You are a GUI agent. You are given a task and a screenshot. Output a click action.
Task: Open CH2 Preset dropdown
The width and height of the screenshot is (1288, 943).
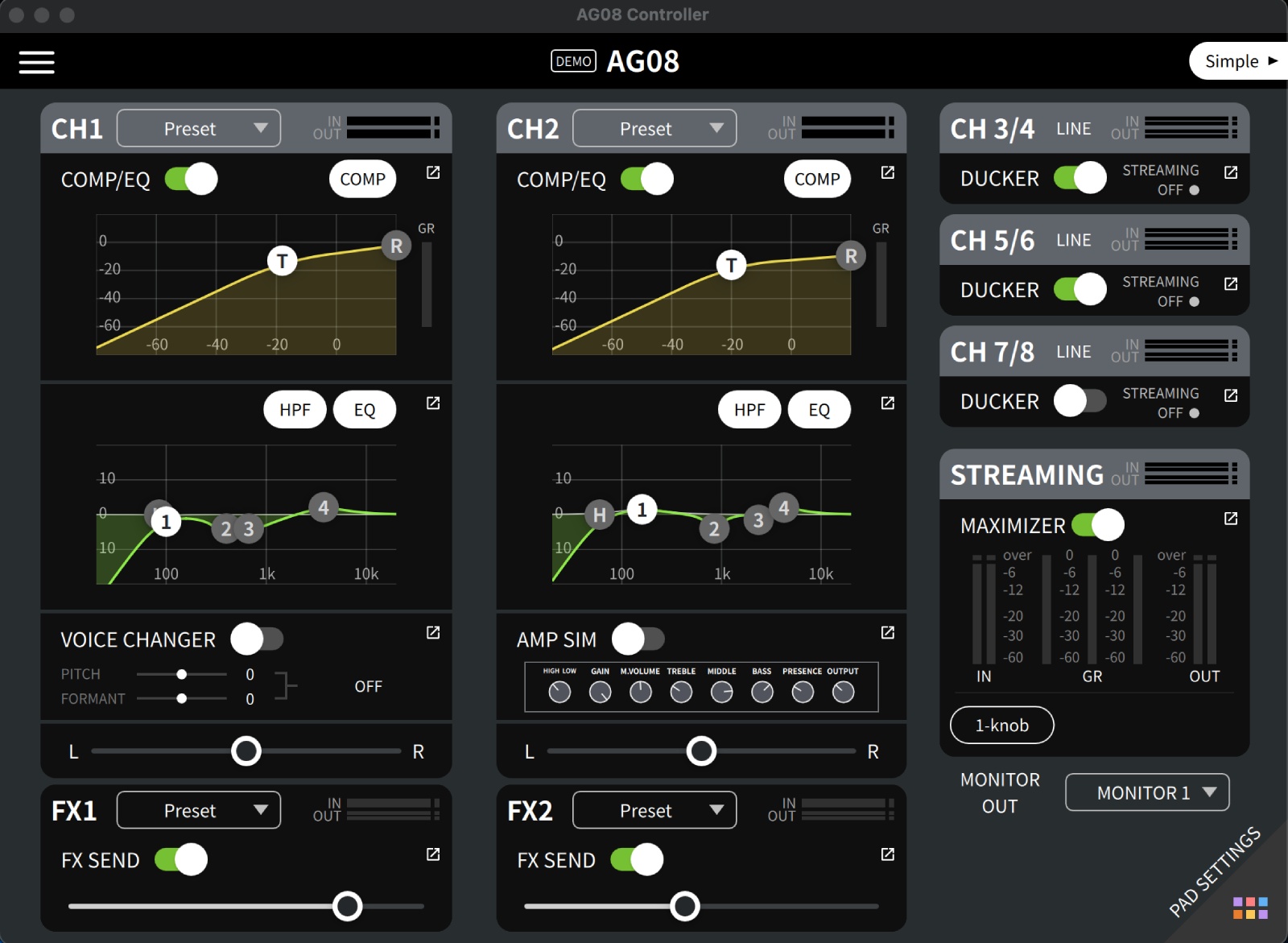[654, 129]
